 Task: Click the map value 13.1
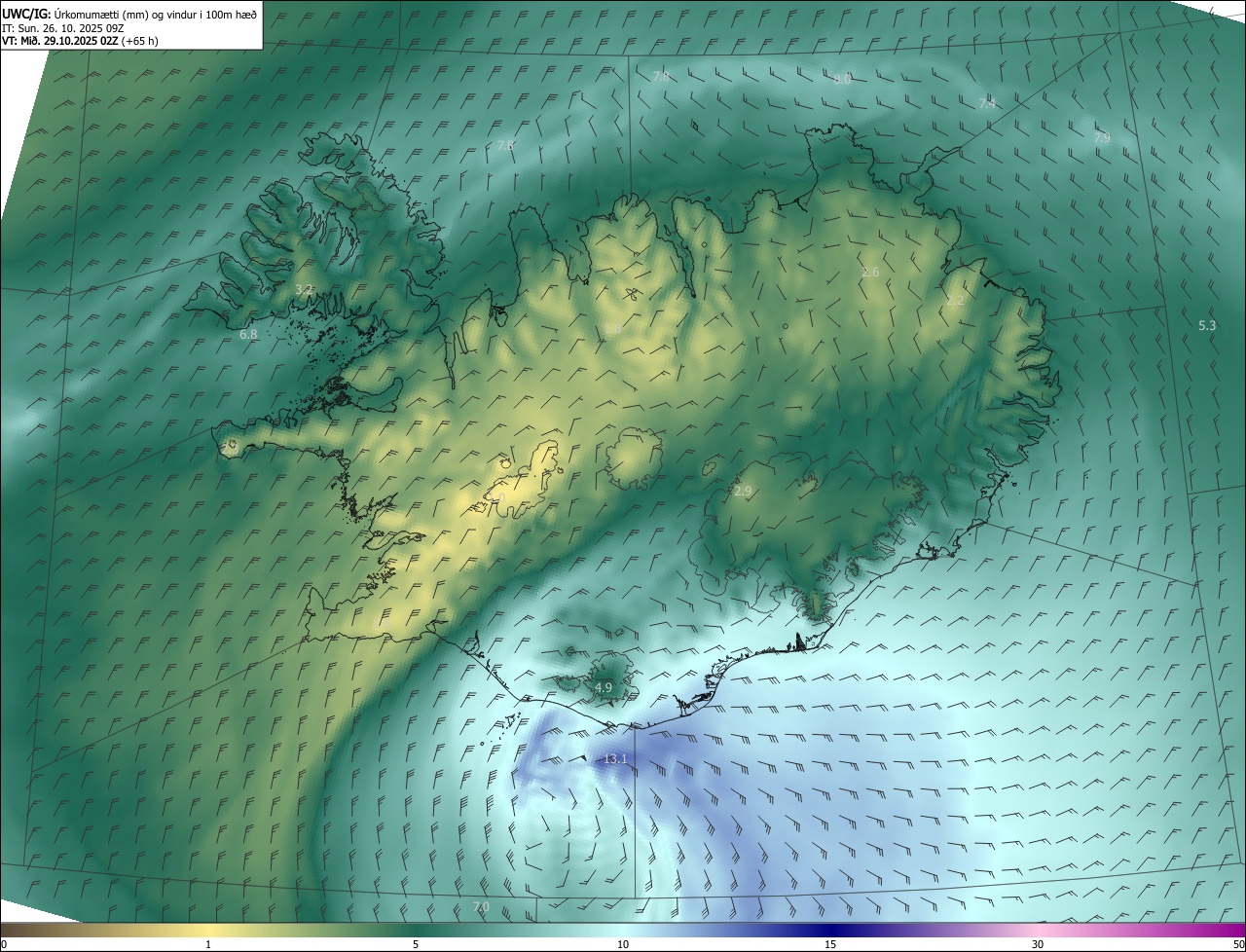click(615, 758)
